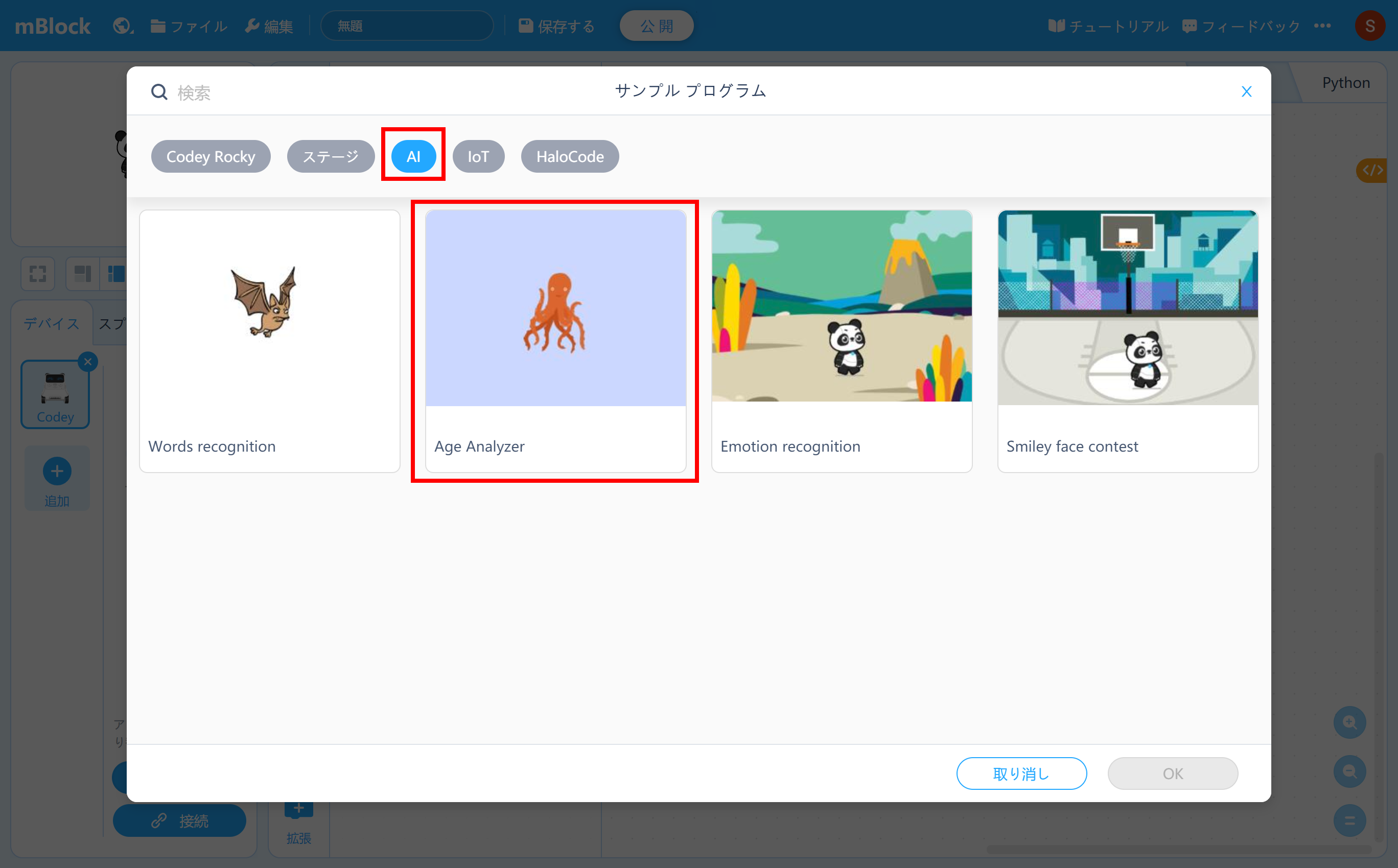Click the reset zoom equals icon
Viewport: 1398px width, 868px height.
(x=1349, y=820)
